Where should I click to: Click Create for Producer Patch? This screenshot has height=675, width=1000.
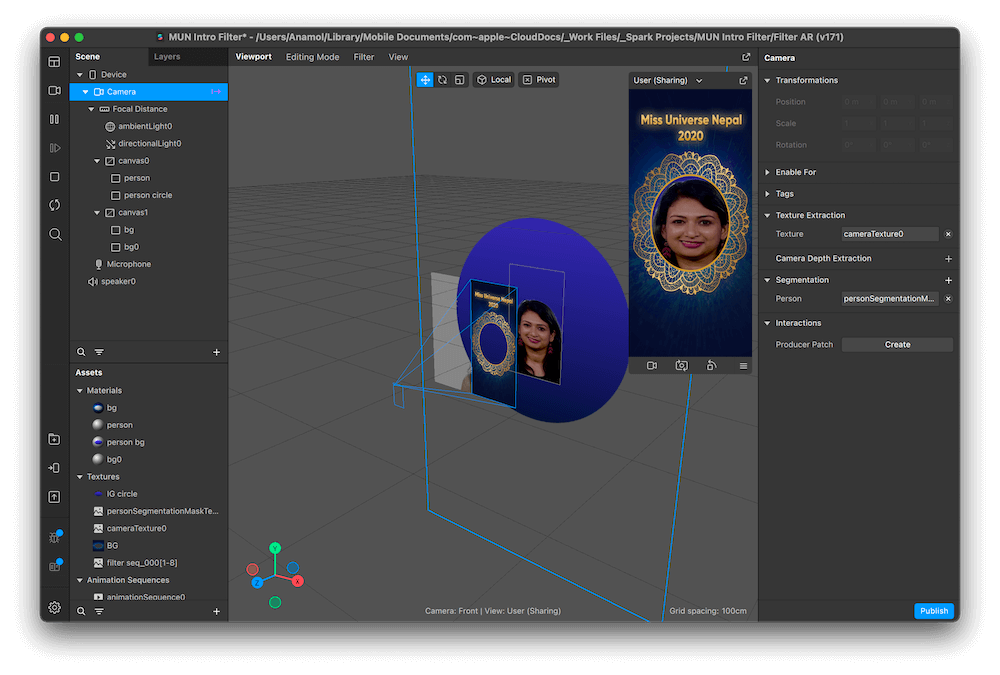coord(897,345)
